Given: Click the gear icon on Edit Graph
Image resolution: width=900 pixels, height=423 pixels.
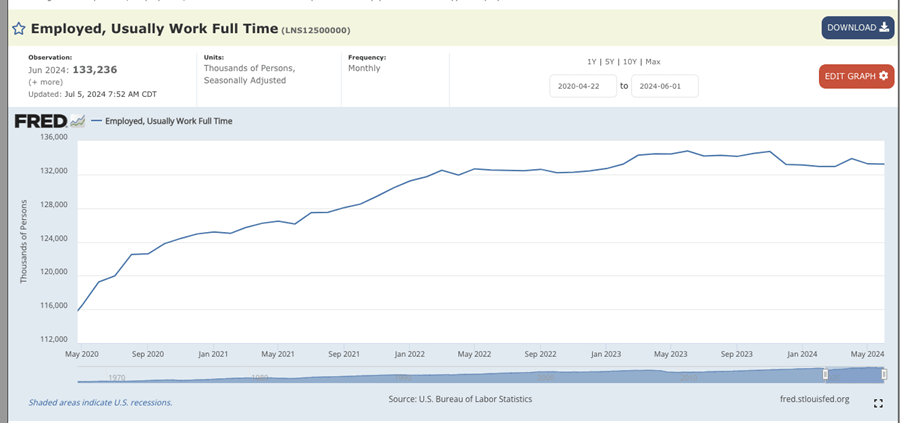Looking at the screenshot, I should click(884, 76).
